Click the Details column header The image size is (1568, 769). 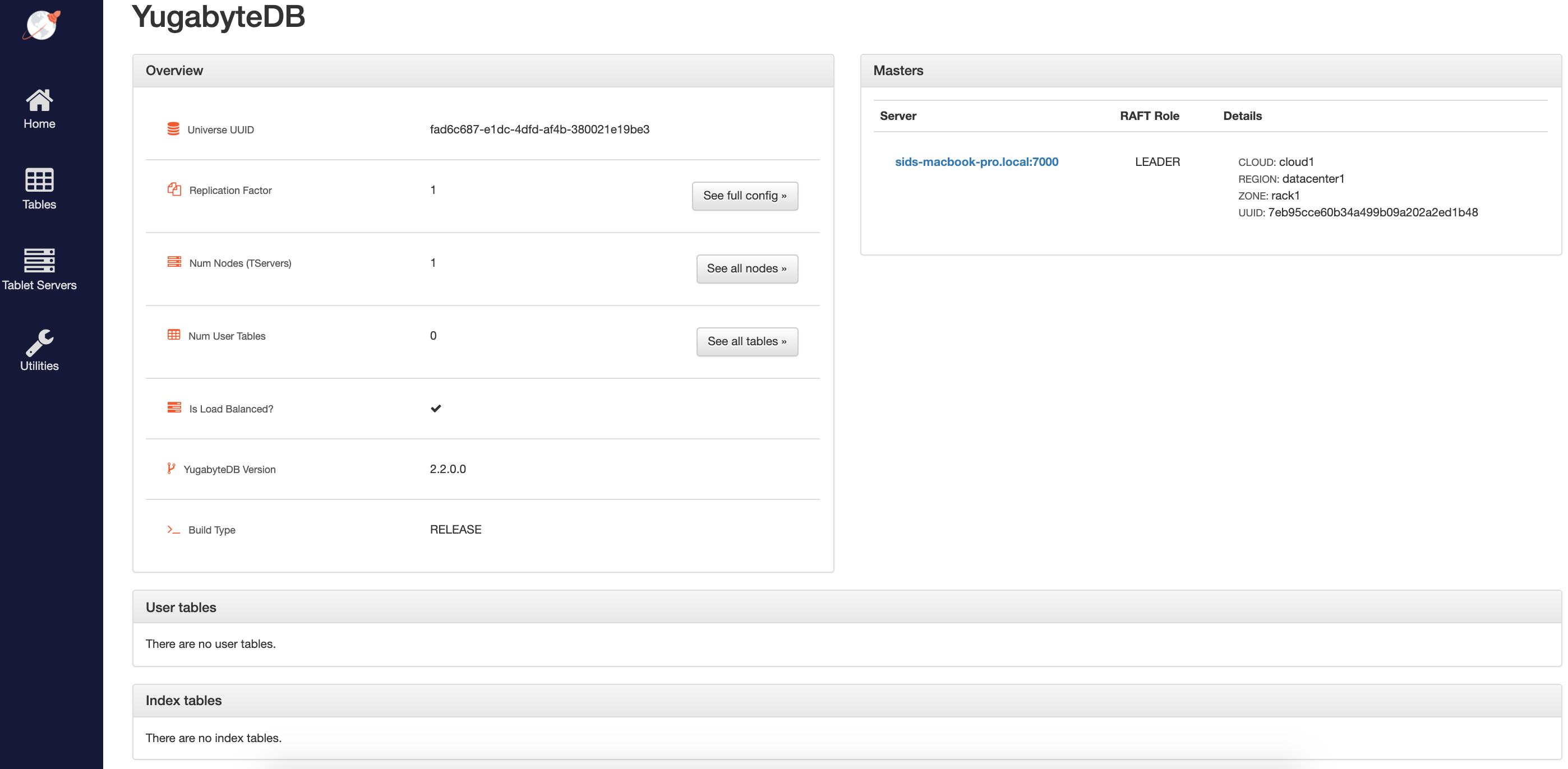(x=1242, y=116)
